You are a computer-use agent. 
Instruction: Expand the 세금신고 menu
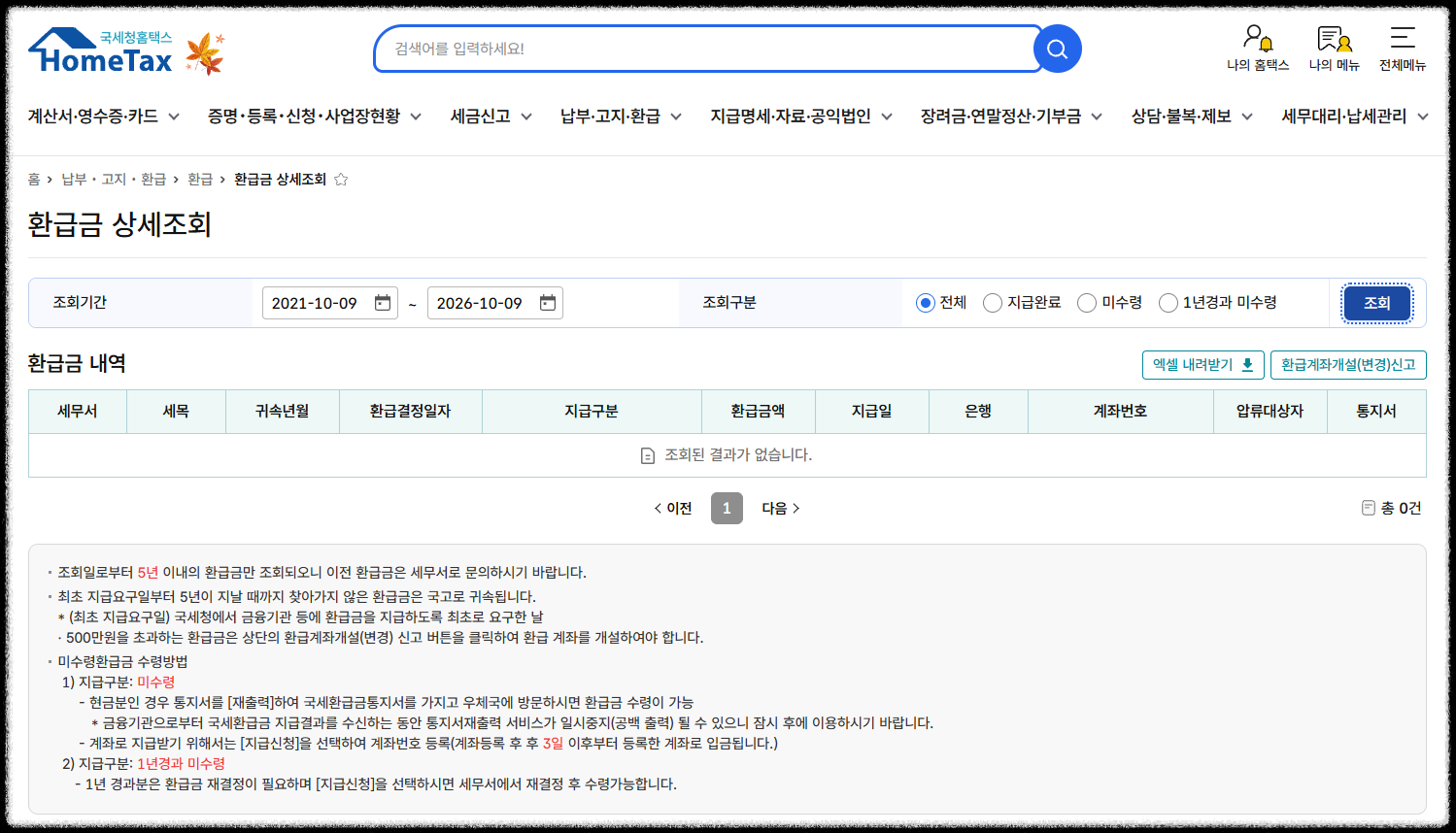[x=491, y=117]
